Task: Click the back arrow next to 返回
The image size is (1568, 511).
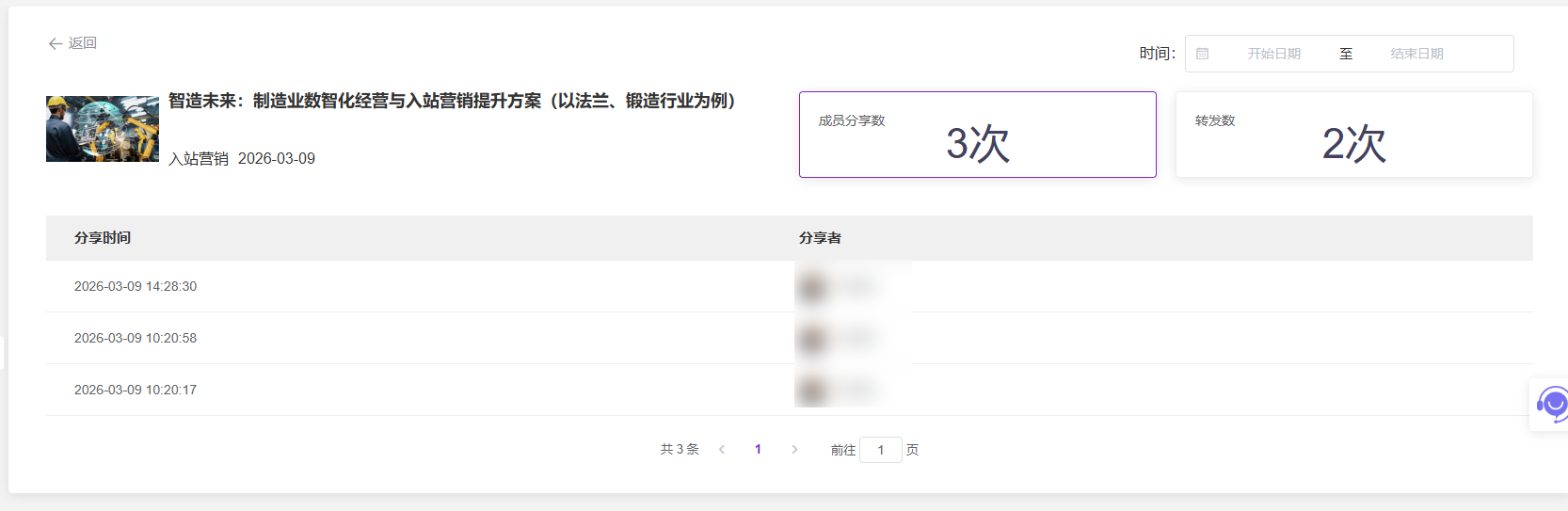Action: [x=55, y=44]
